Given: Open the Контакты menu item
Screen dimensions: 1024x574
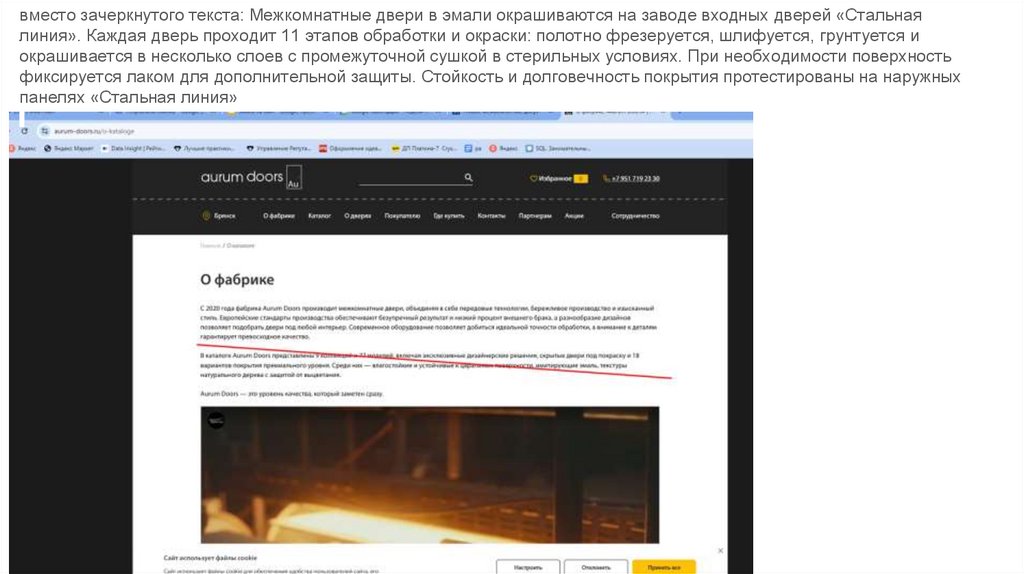Looking at the screenshot, I should pyautogui.click(x=491, y=215).
